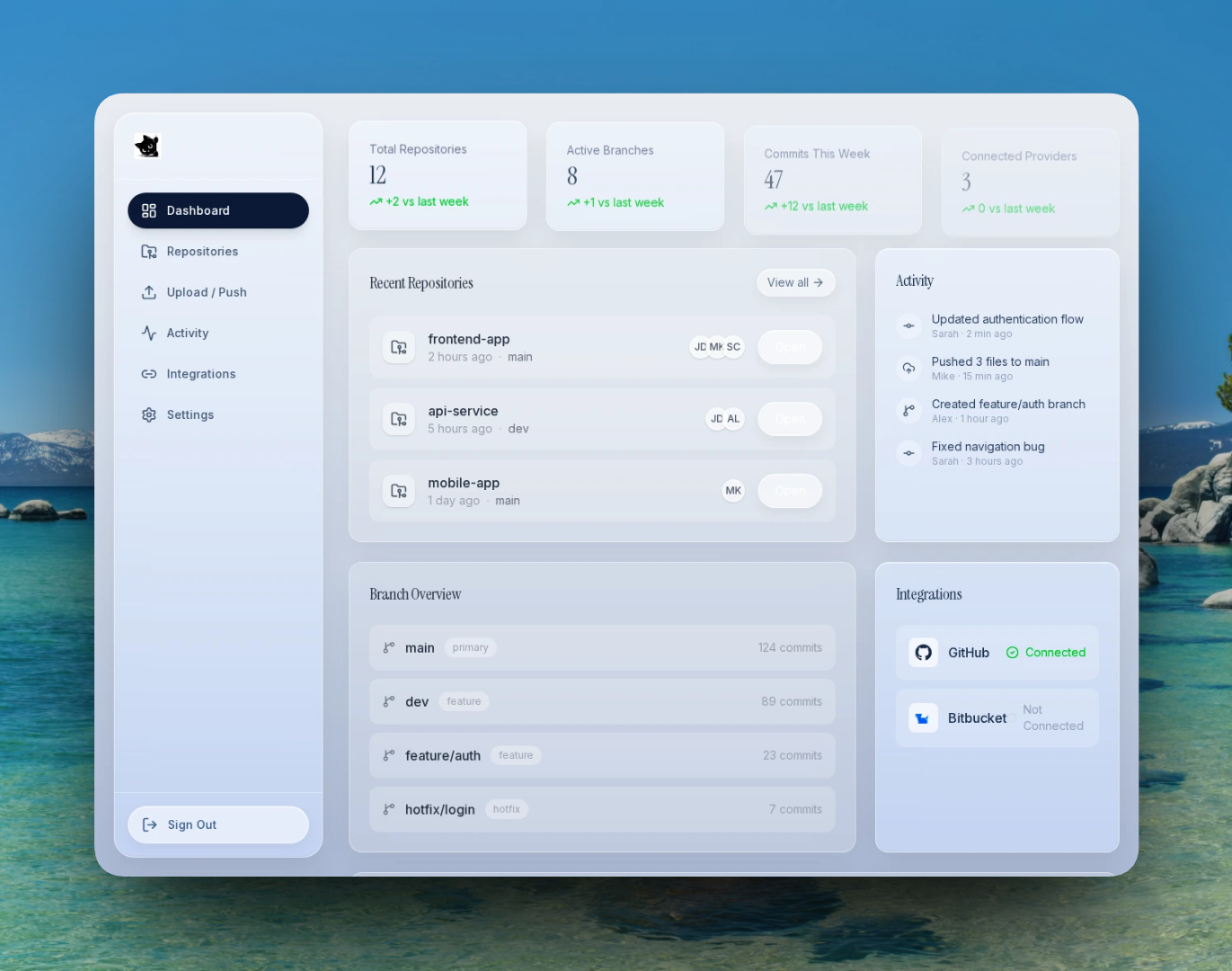Open the Dashboard sidebar item

[x=218, y=210]
